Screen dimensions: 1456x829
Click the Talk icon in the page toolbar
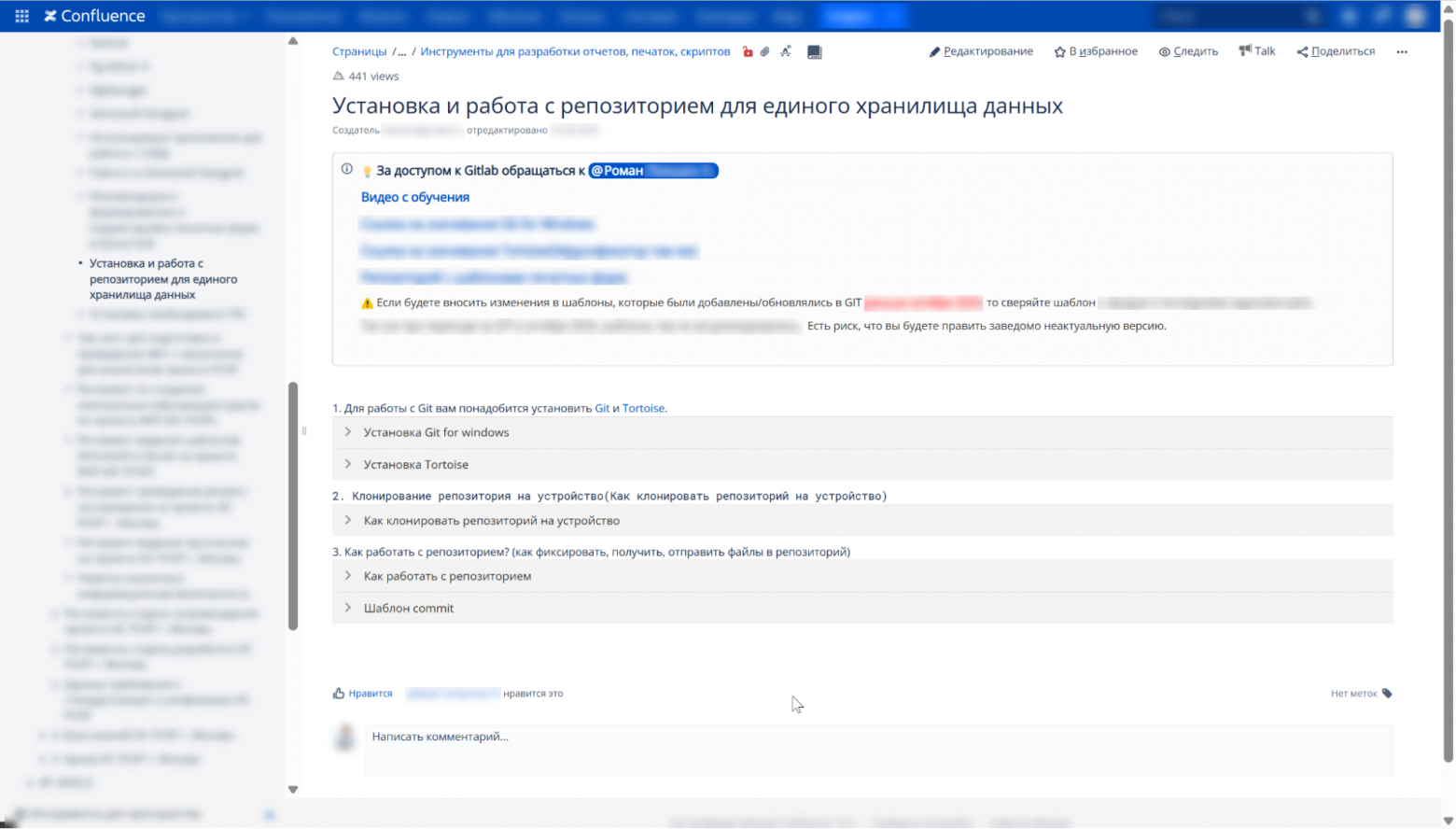[x=1256, y=50]
